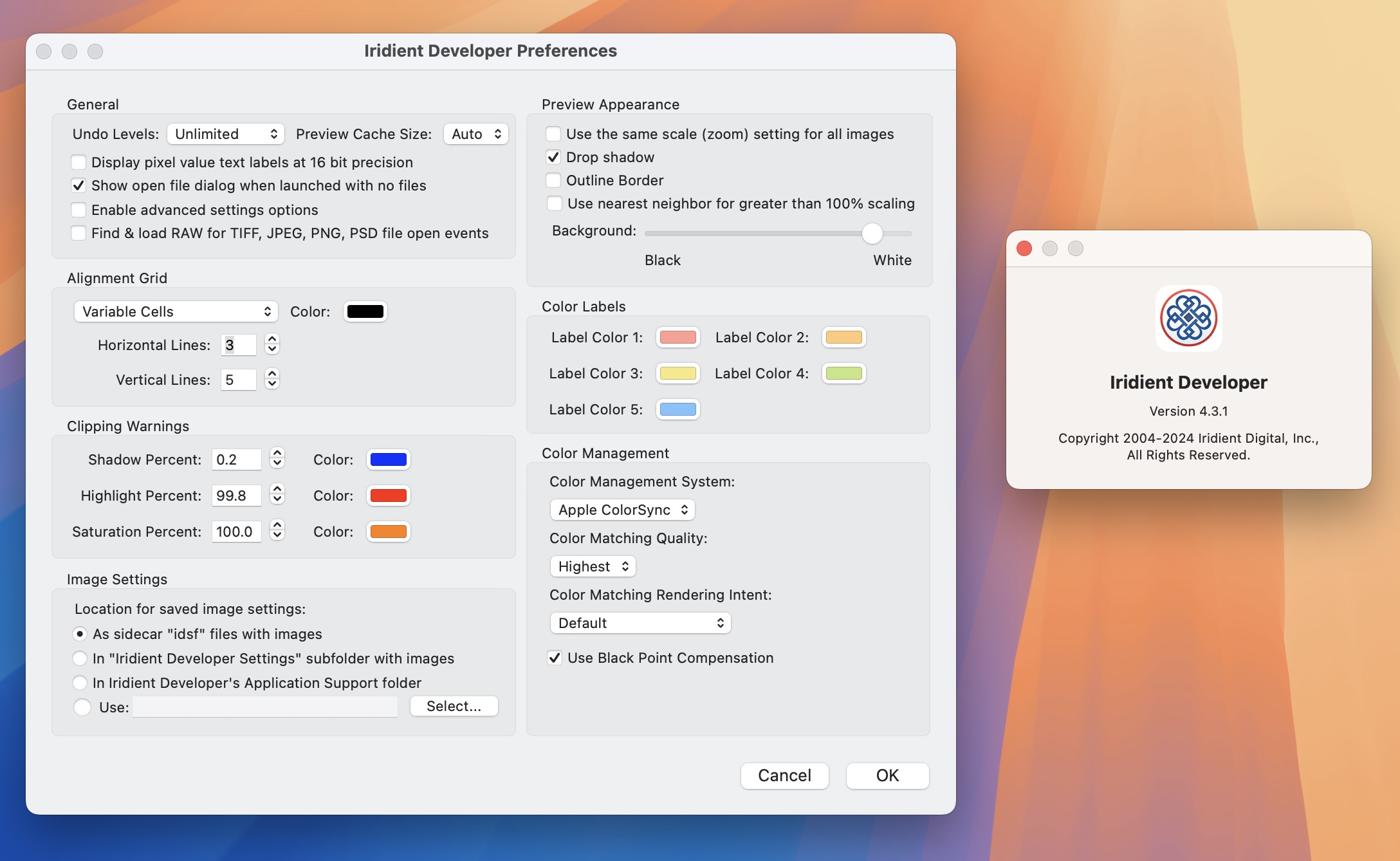Select As sidecar idsf files radio option
Viewport: 1400px width, 861px height.
click(80, 634)
